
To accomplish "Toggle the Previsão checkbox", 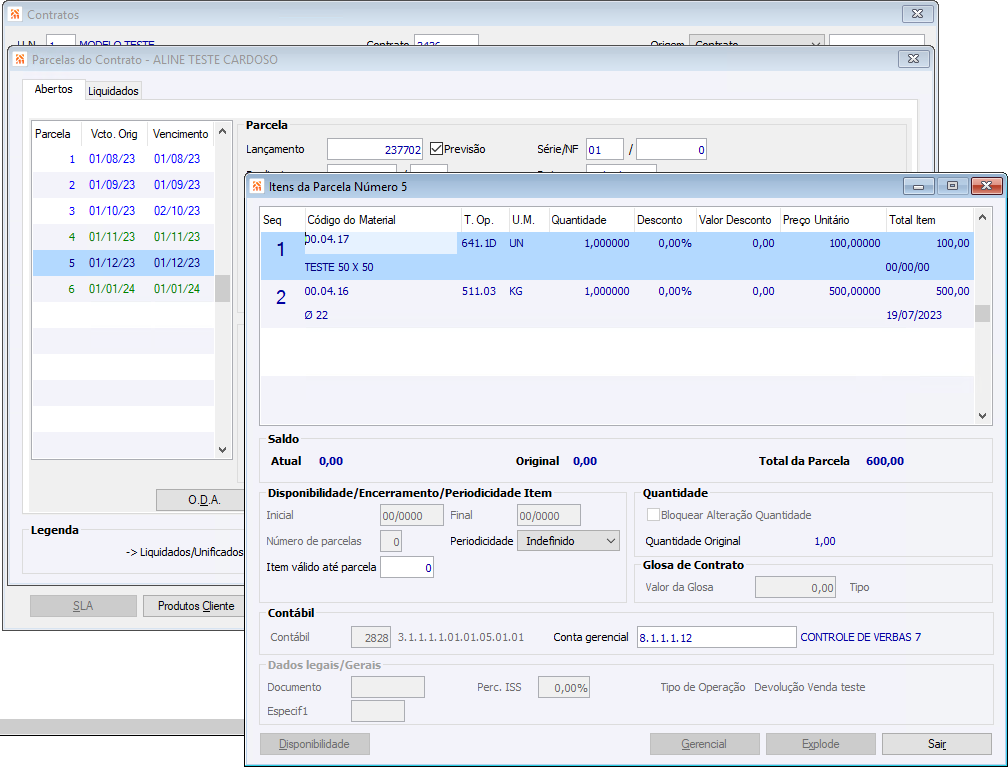I will pos(436,149).
